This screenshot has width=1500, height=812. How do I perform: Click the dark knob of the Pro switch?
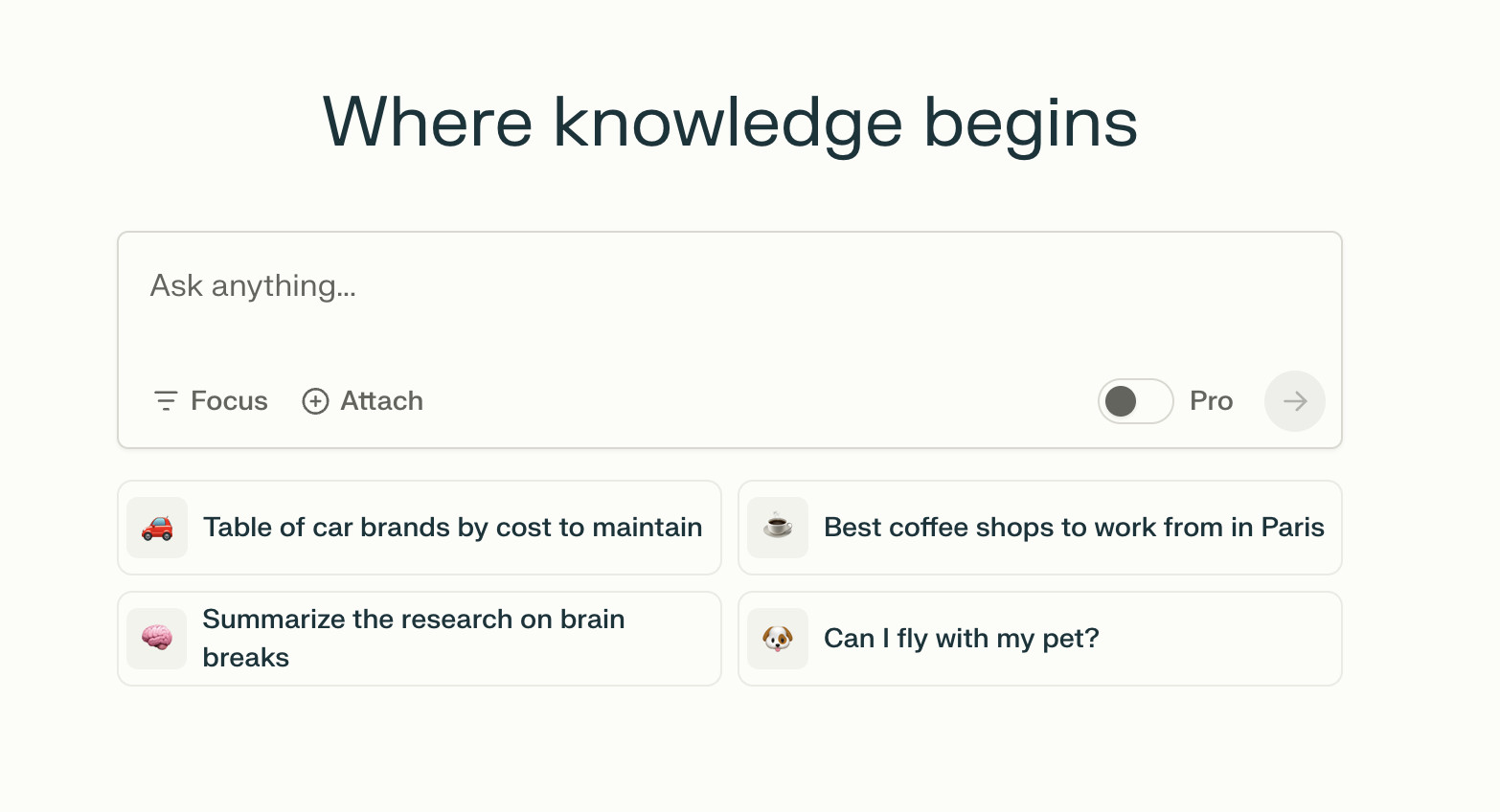click(x=1121, y=401)
